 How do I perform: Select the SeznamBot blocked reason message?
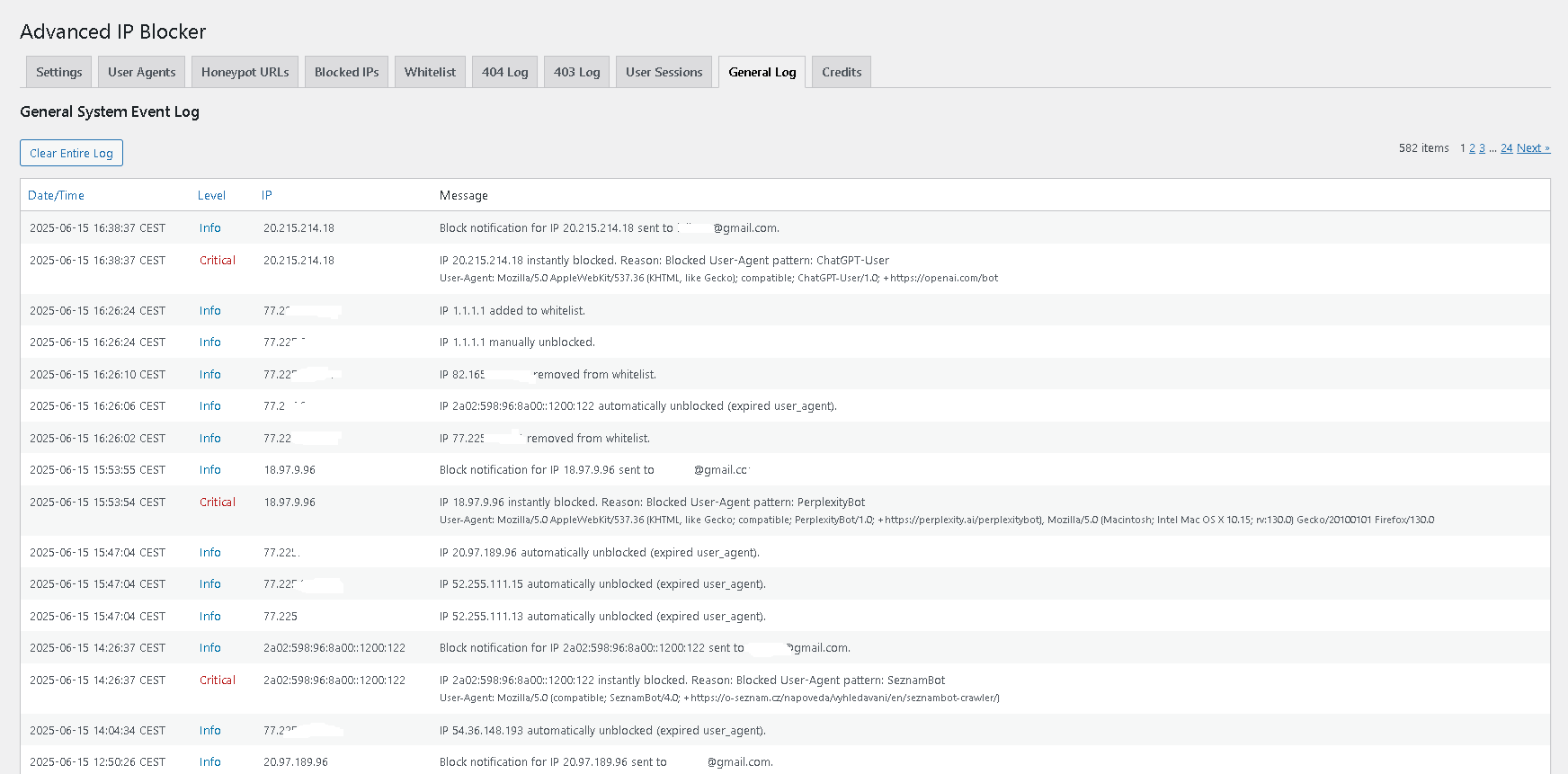click(692, 681)
